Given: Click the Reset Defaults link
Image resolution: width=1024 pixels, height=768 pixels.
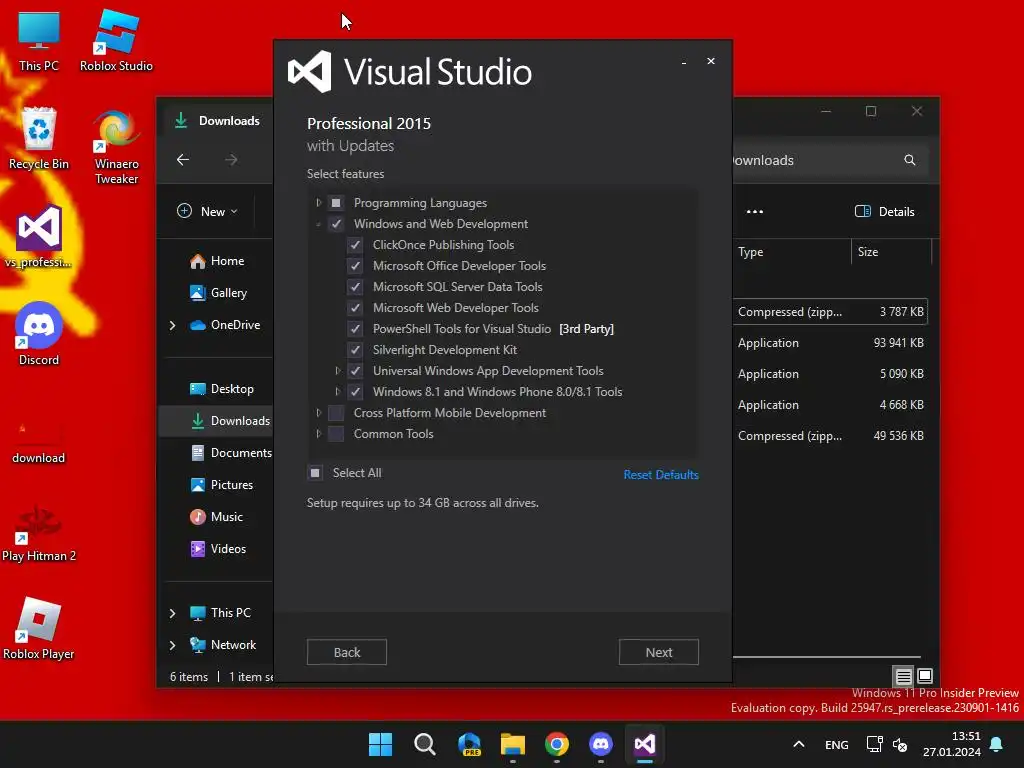Looking at the screenshot, I should coord(661,475).
